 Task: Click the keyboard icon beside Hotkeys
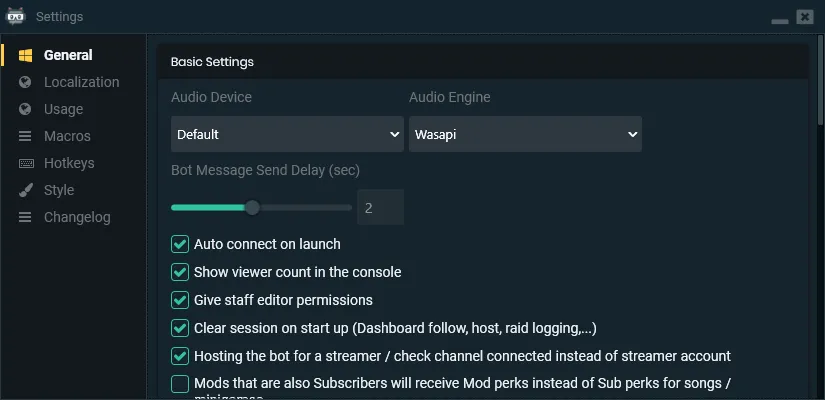click(x=26, y=163)
